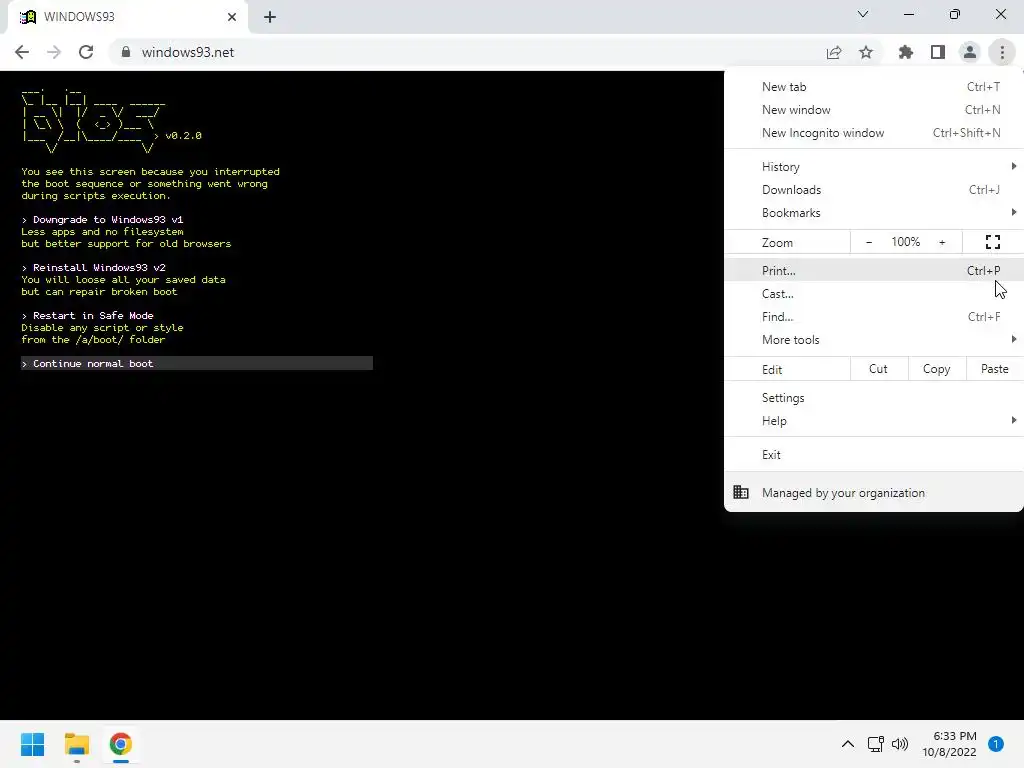Image resolution: width=1024 pixels, height=768 pixels.
Task: Choose Exit from the menu
Action: pyautogui.click(x=874, y=455)
